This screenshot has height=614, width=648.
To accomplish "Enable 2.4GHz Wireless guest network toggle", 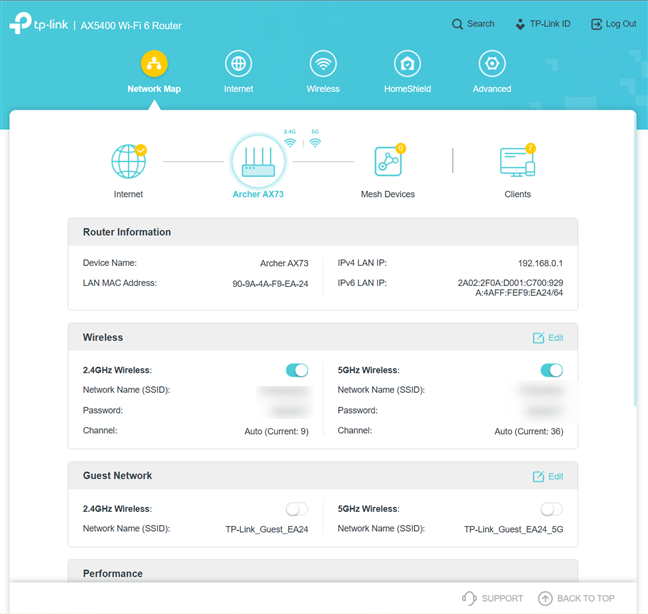I will point(297,509).
